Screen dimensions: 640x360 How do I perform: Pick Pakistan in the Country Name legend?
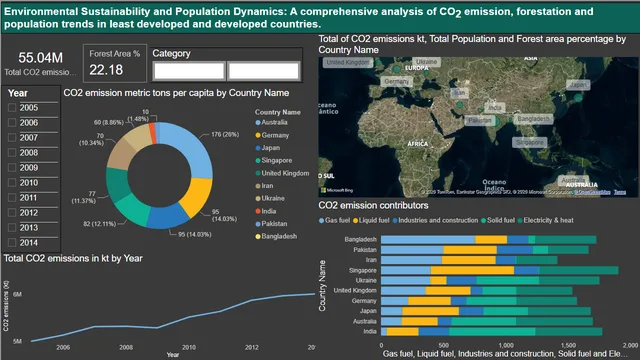point(271,224)
